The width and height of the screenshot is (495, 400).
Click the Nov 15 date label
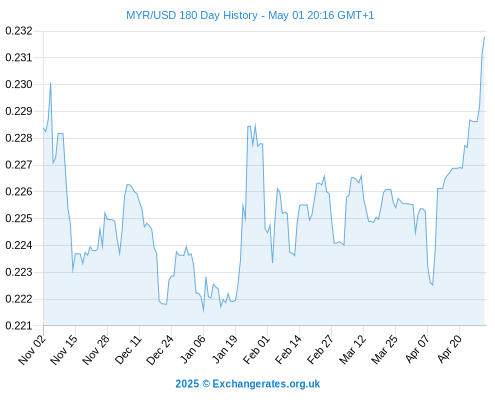[x=64, y=350]
